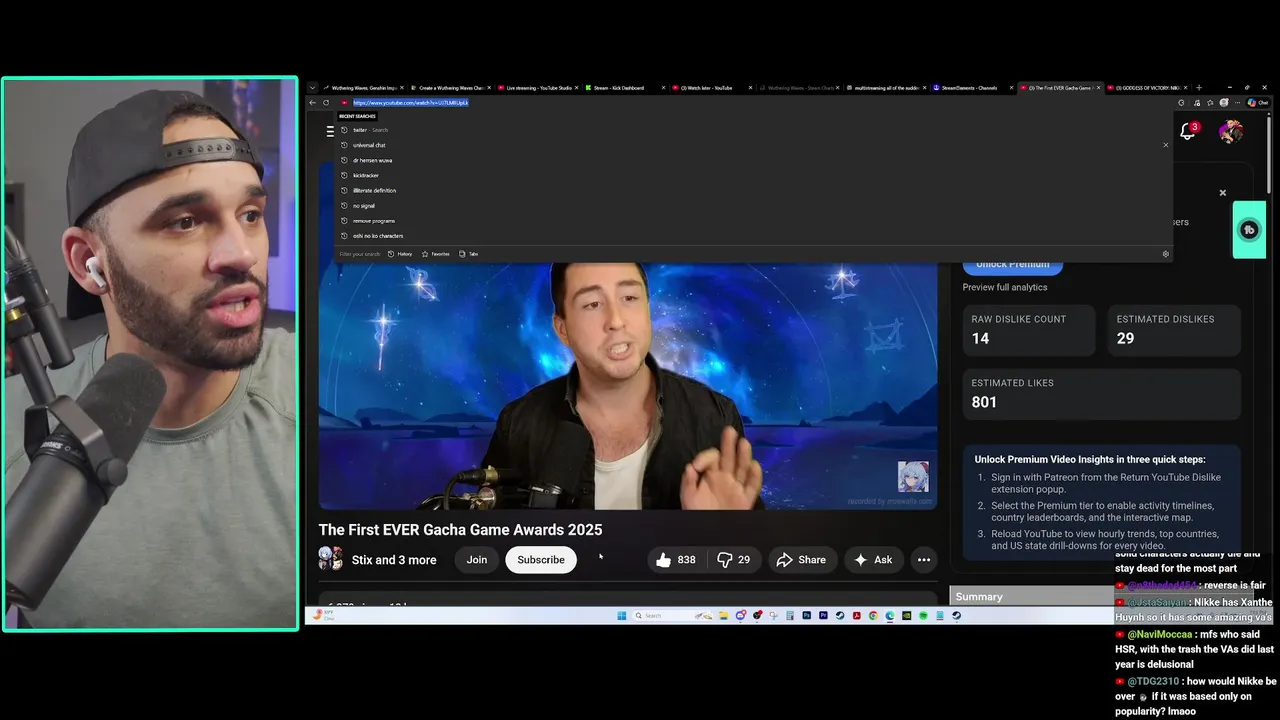Screen dimensions: 1280x720
Task: Remove suggestion with the dropdown X button
Action: click(x=1165, y=145)
